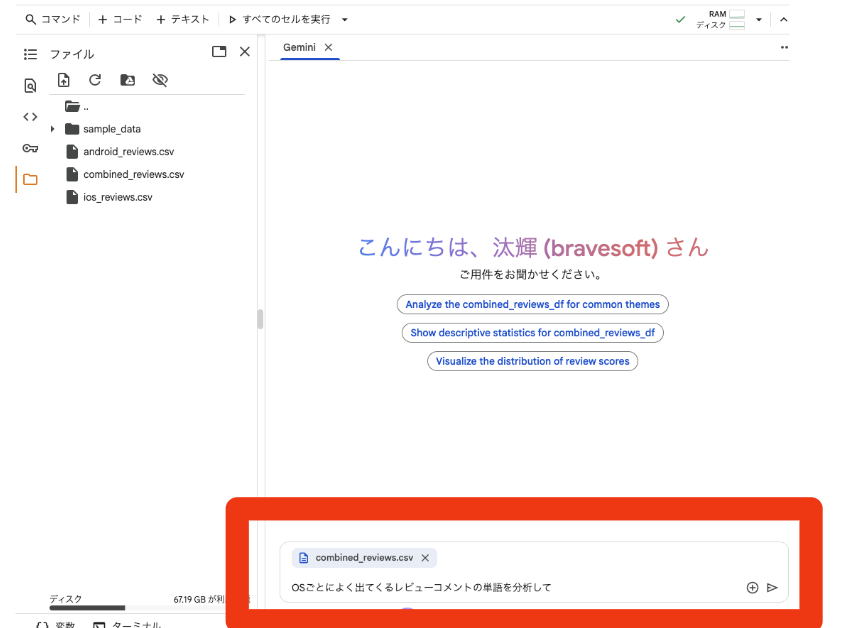The width and height of the screenshot is (867, 628).
Task: Open the RAM and disk resources dropdown
Action: click(759, 18)
